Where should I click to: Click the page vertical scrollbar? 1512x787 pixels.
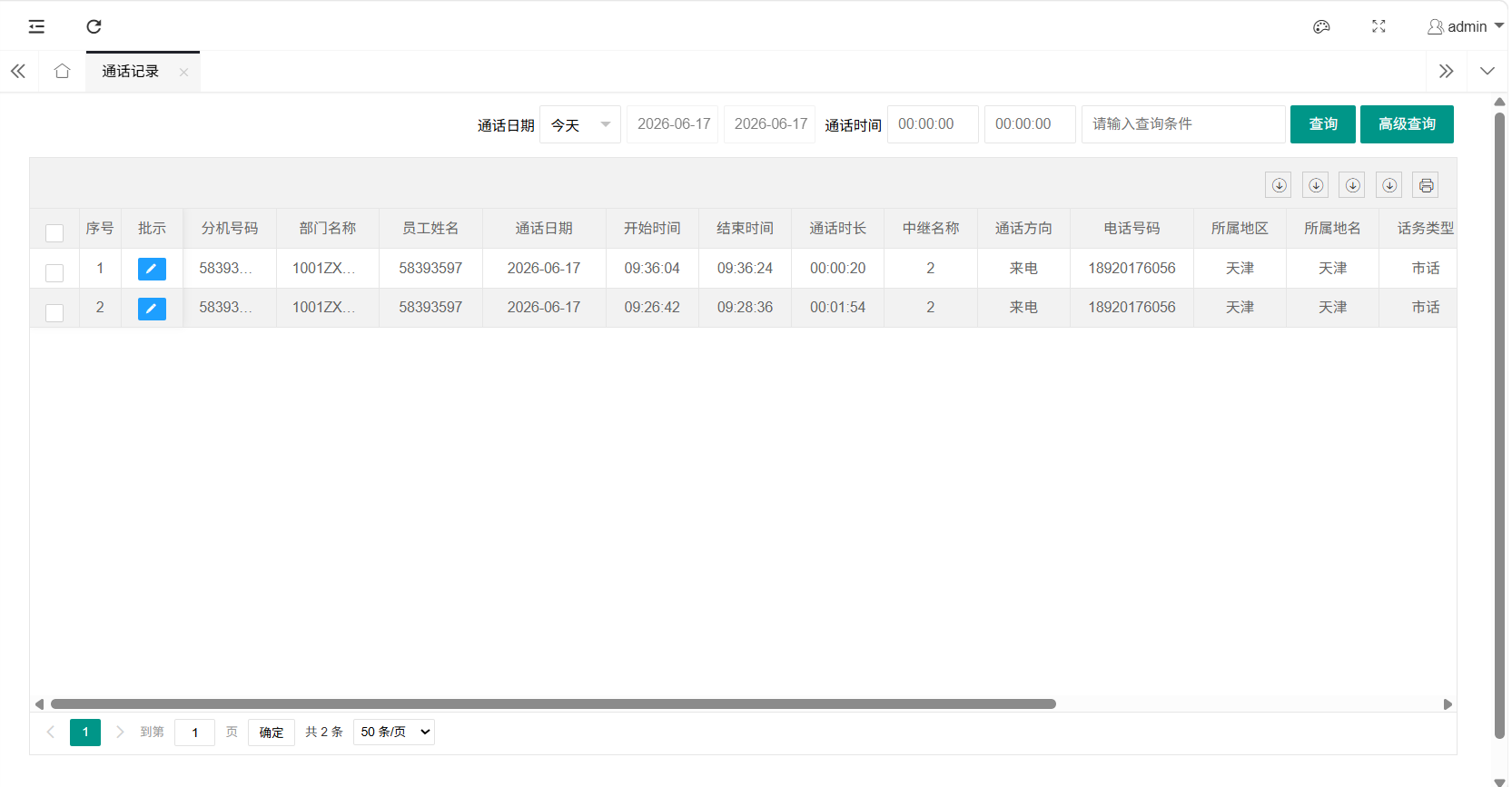point(1500,425)
